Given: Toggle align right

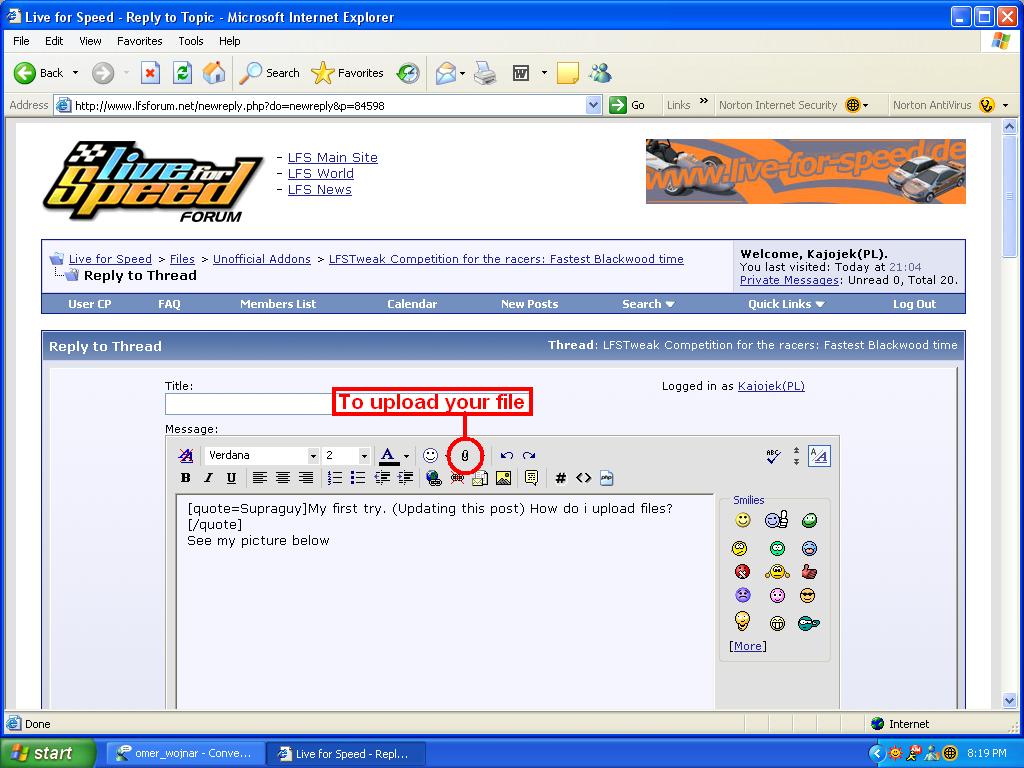Looking at the screenshot, I should coord(306,478).
